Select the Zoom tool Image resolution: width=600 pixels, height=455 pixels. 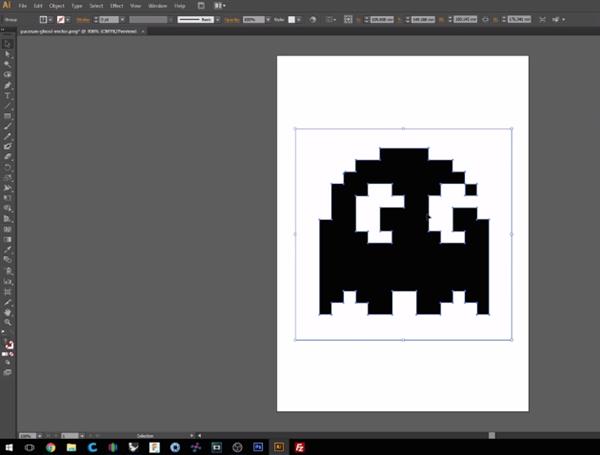pos(7,322)
